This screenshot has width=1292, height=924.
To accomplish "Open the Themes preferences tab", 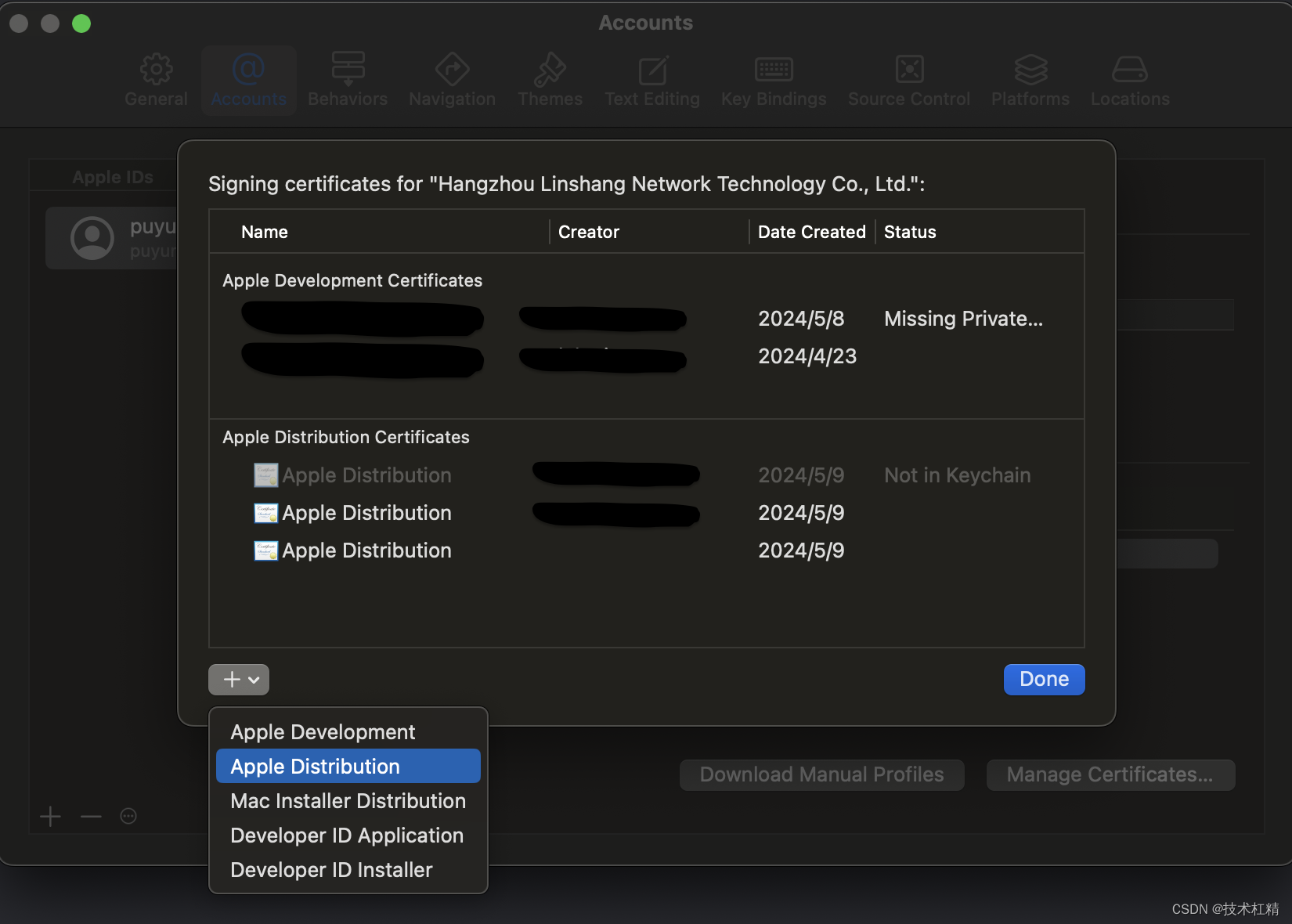I will tap(550, 81).
